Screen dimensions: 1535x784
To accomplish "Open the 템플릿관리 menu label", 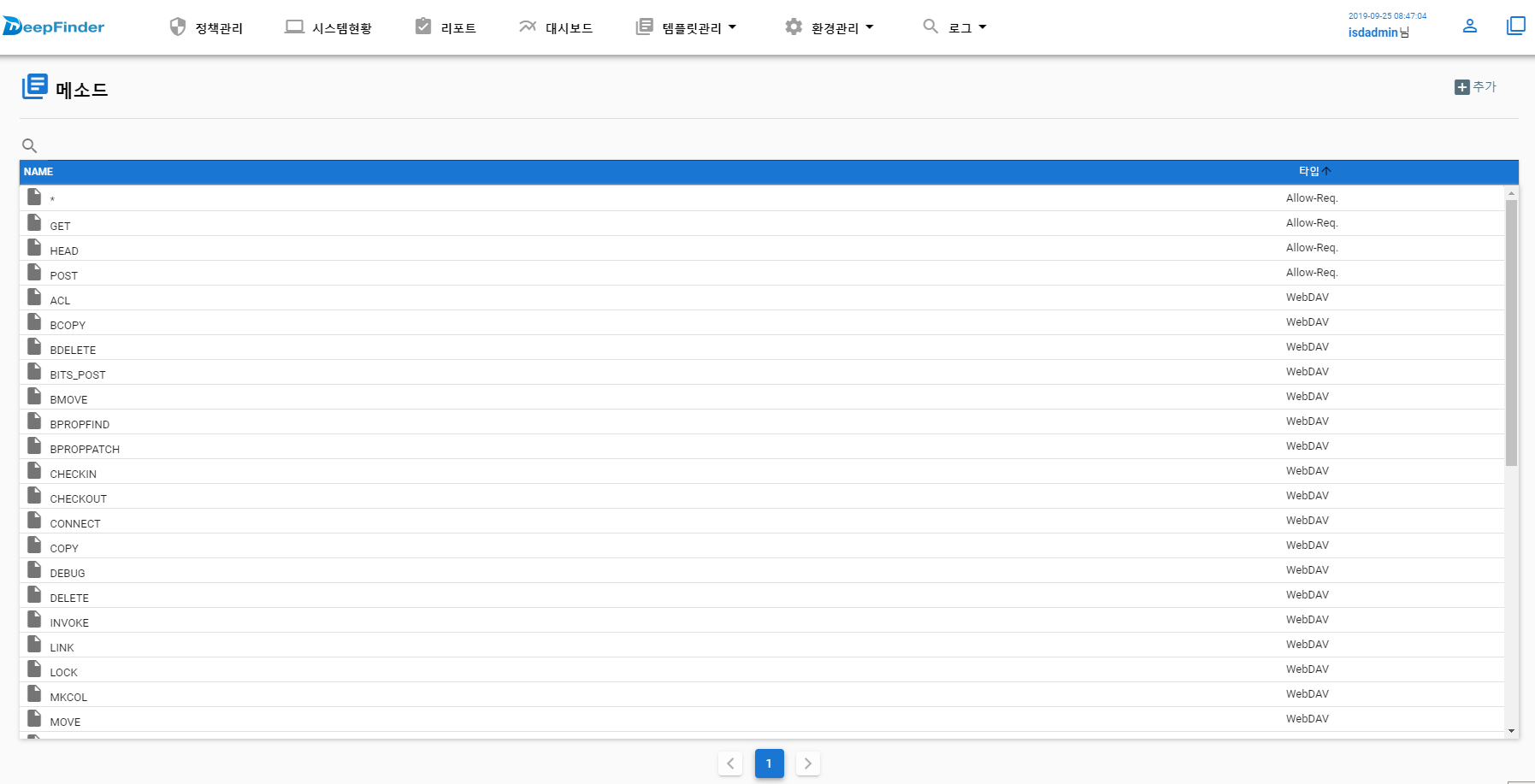I will point(692,28).
